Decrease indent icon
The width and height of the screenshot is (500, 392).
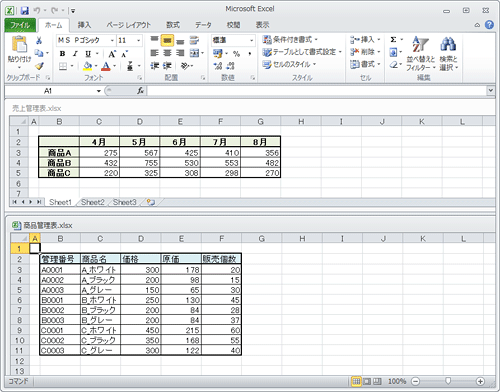(x=154, y=66)
